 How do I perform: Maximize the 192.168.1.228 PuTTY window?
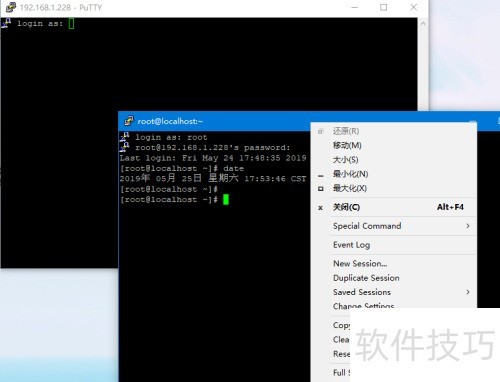(384, 7)
